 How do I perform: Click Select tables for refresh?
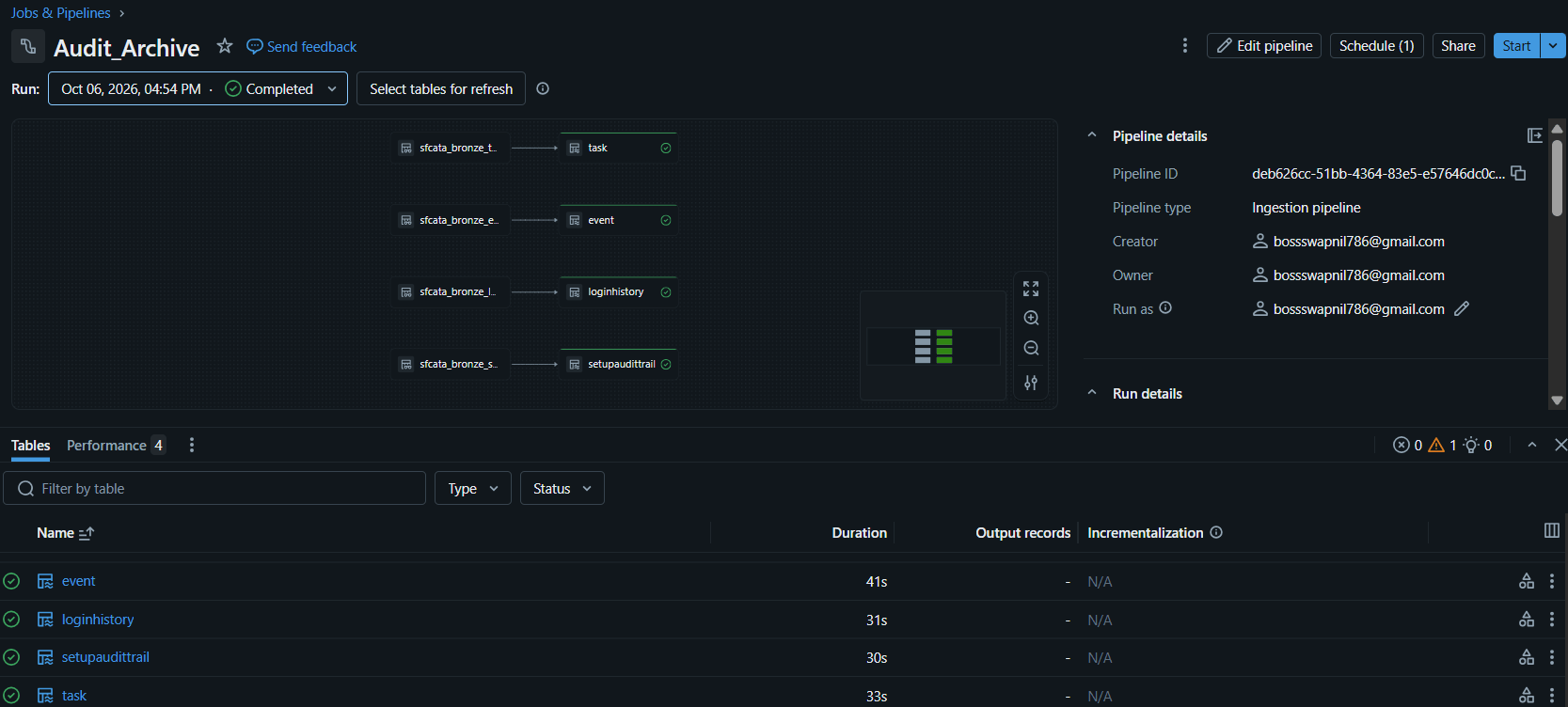pos(441,88)
